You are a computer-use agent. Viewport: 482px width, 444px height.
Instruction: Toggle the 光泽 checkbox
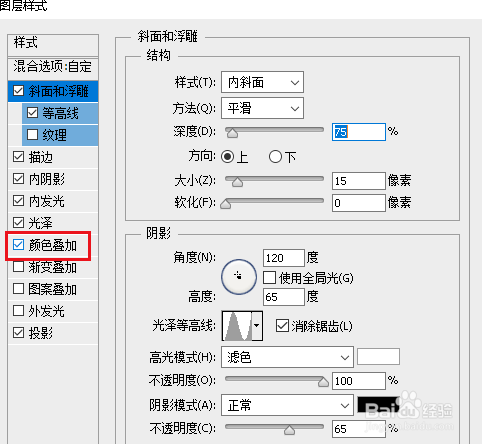(x=18, y=223)
